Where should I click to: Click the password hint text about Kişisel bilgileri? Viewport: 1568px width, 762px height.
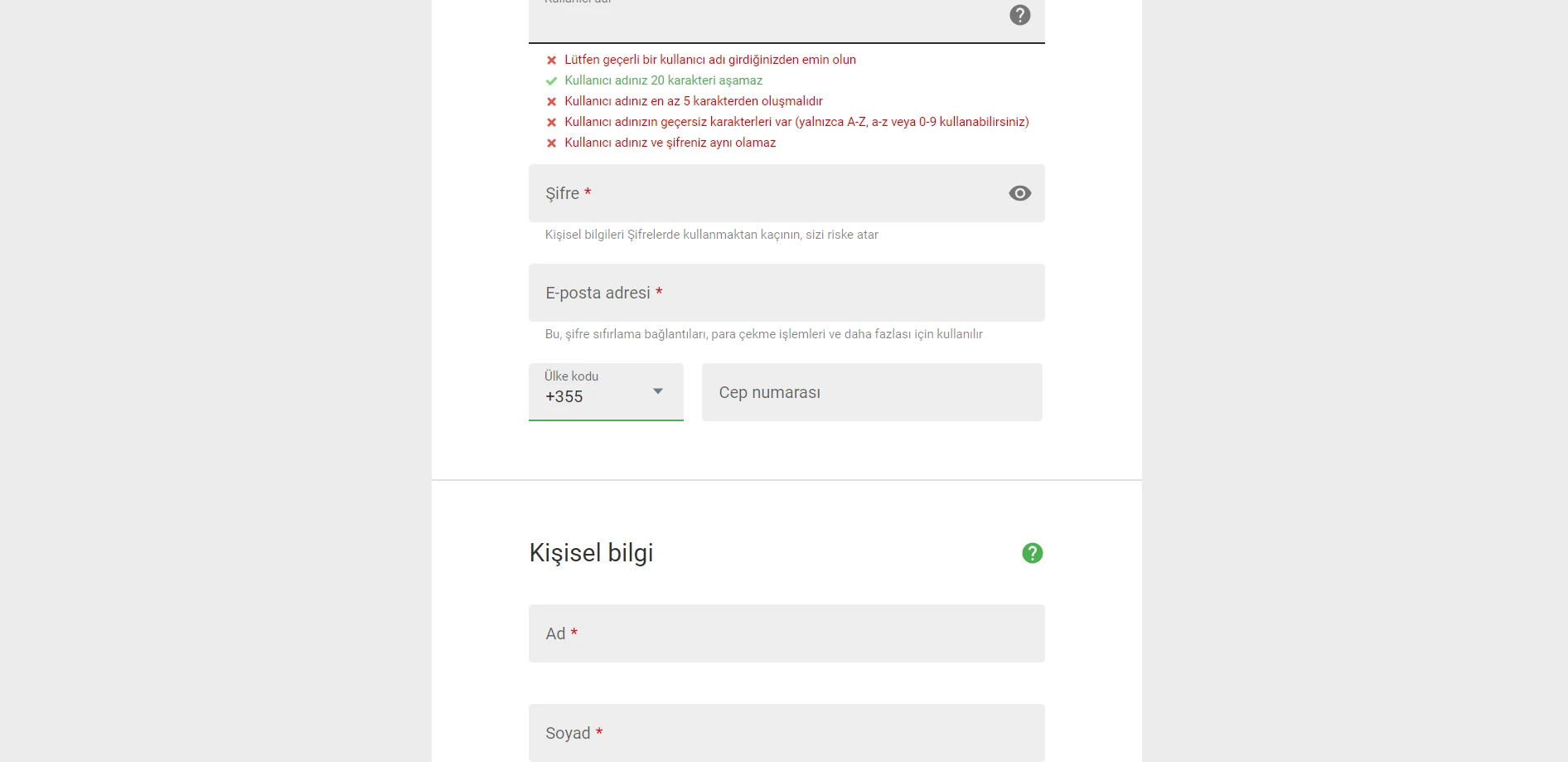(x=711, y=235)
